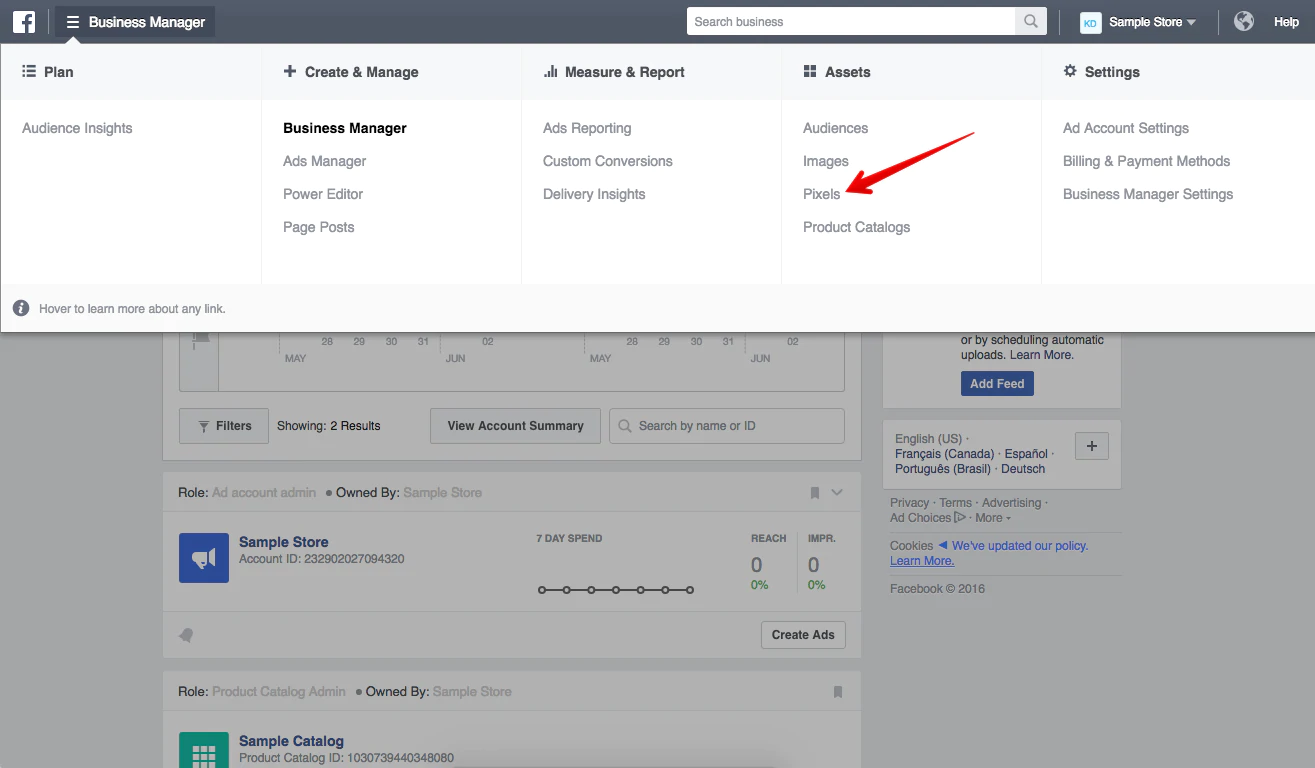Click the bell icon under Sample Store
Screen dimensions: 1315x768
click(186, 635)
